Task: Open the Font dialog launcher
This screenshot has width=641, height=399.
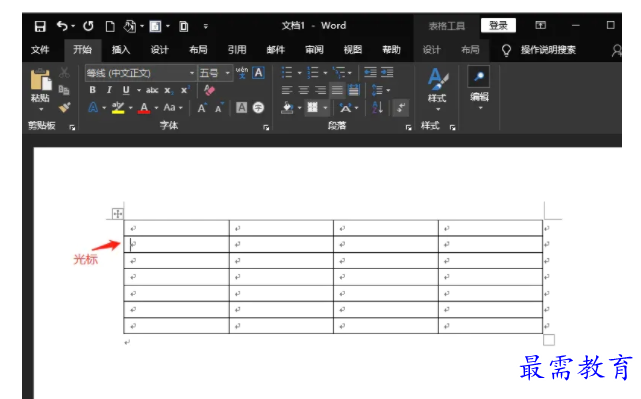Action: [266, 128]
